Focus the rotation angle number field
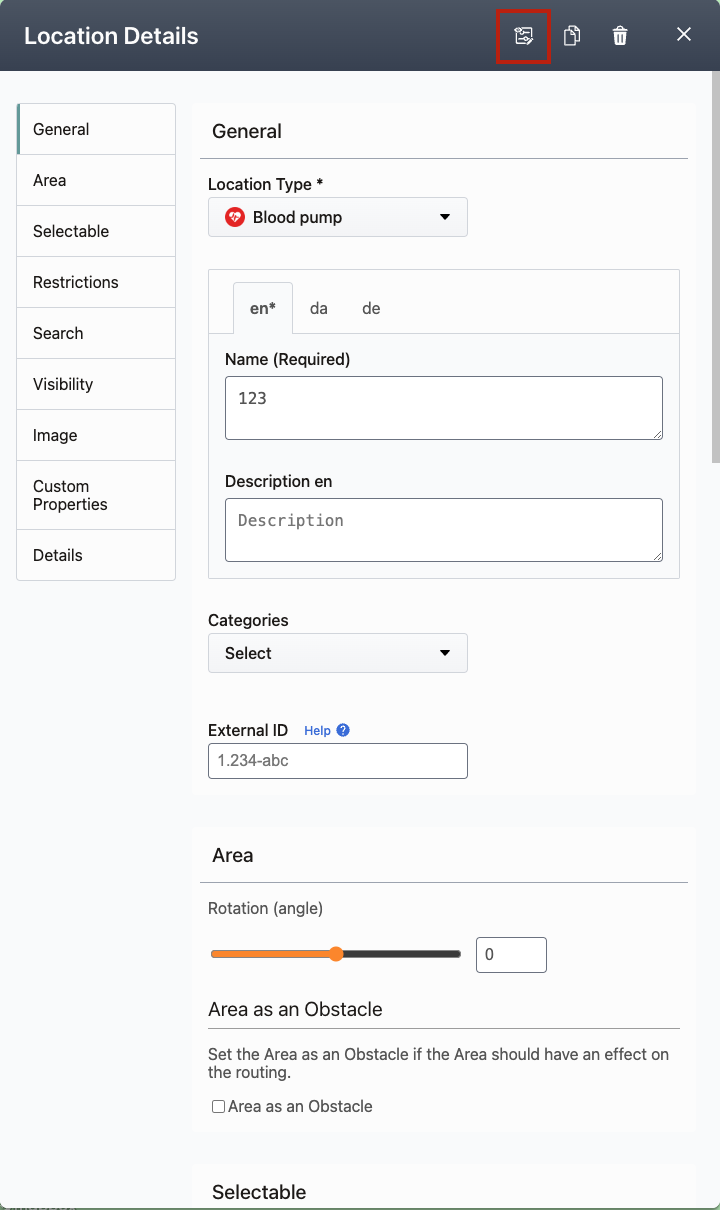Viewport: 720px width, 1210px height. pos(511,955)
